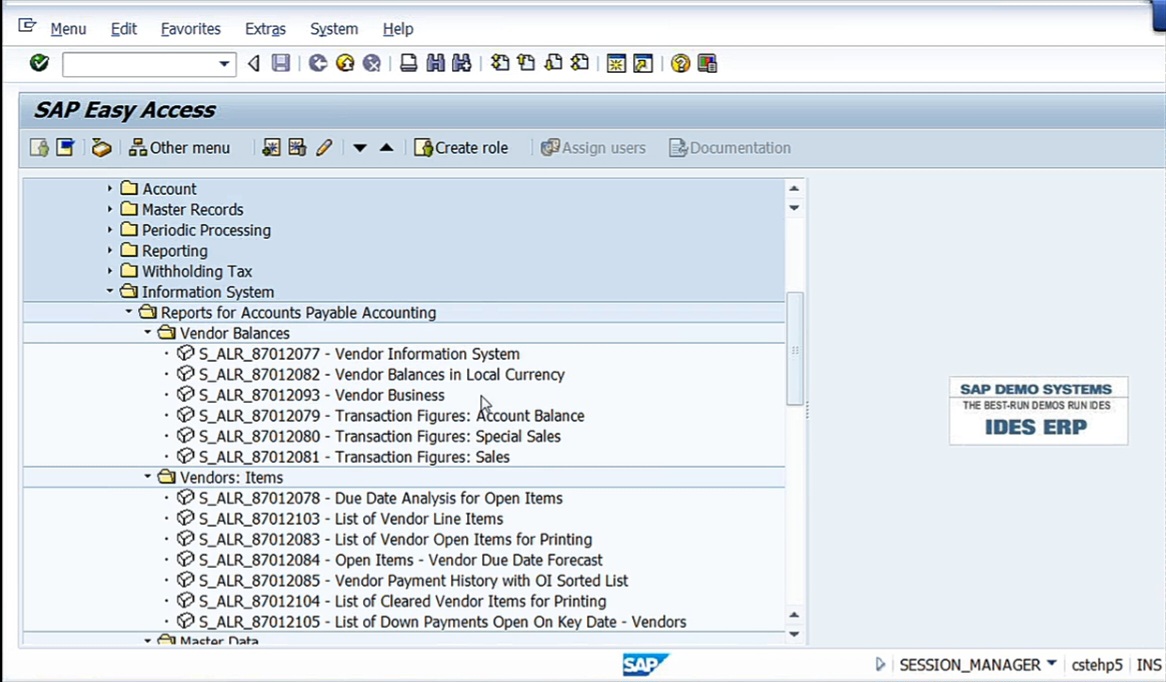Collapse Reports for Accounts Payable Accounting
Screen dimensions: 1166x682
[129, 312]
